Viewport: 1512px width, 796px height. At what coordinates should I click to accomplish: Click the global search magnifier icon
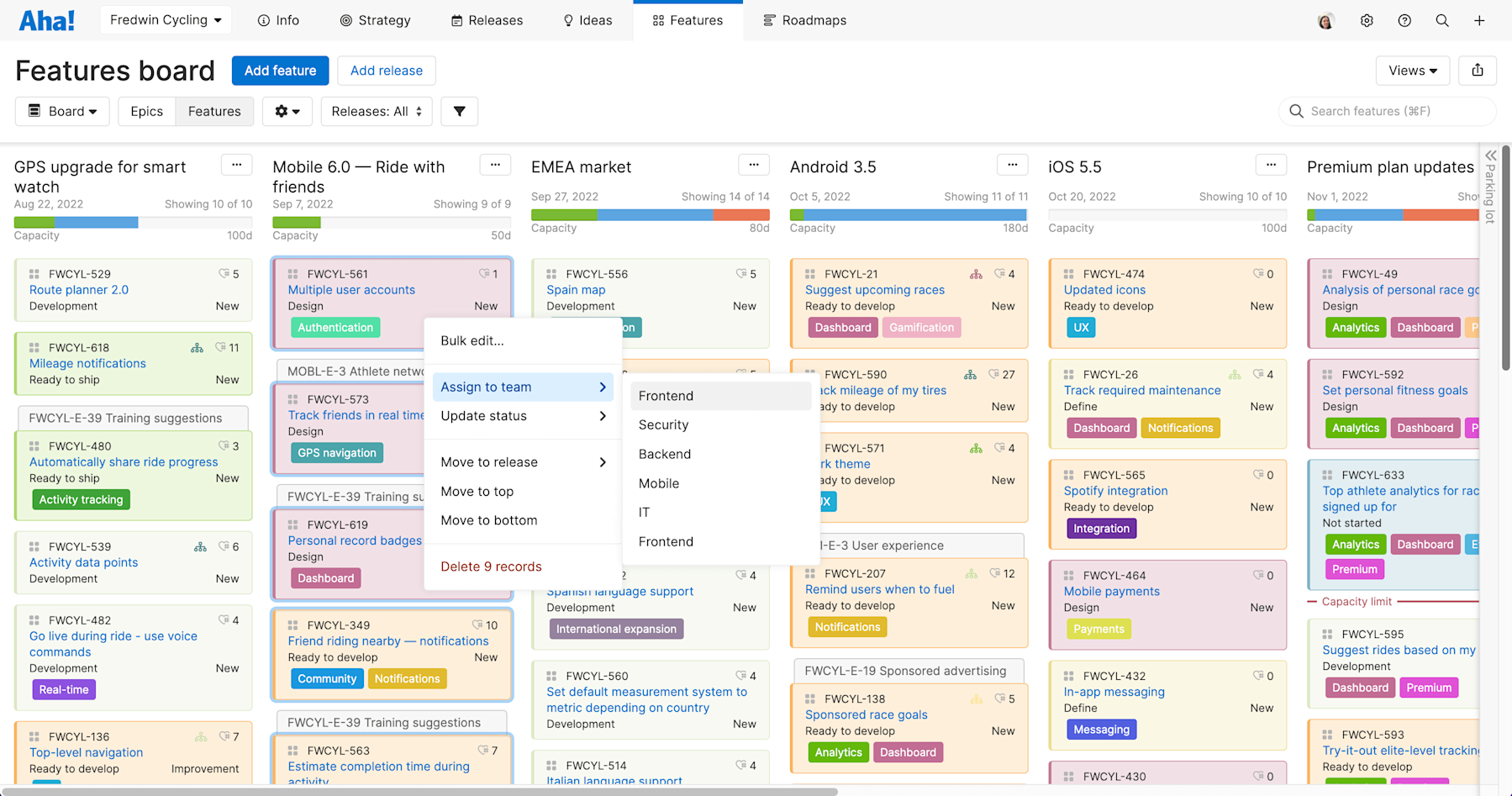[x=1442, y=20]
